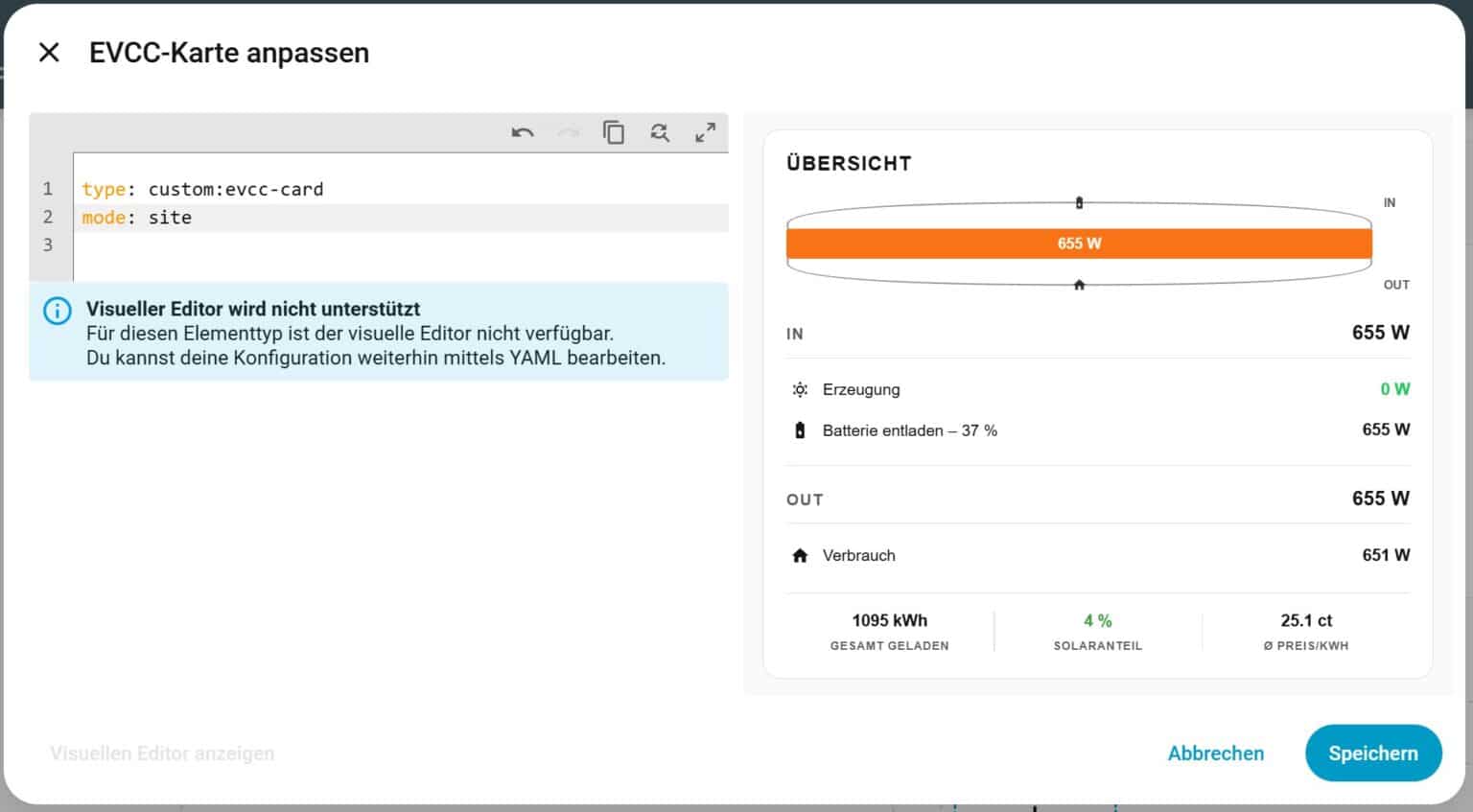1473x812 pixels.
Task: Click the green 0 W generation value
Action: click(x=1395, y=389)
